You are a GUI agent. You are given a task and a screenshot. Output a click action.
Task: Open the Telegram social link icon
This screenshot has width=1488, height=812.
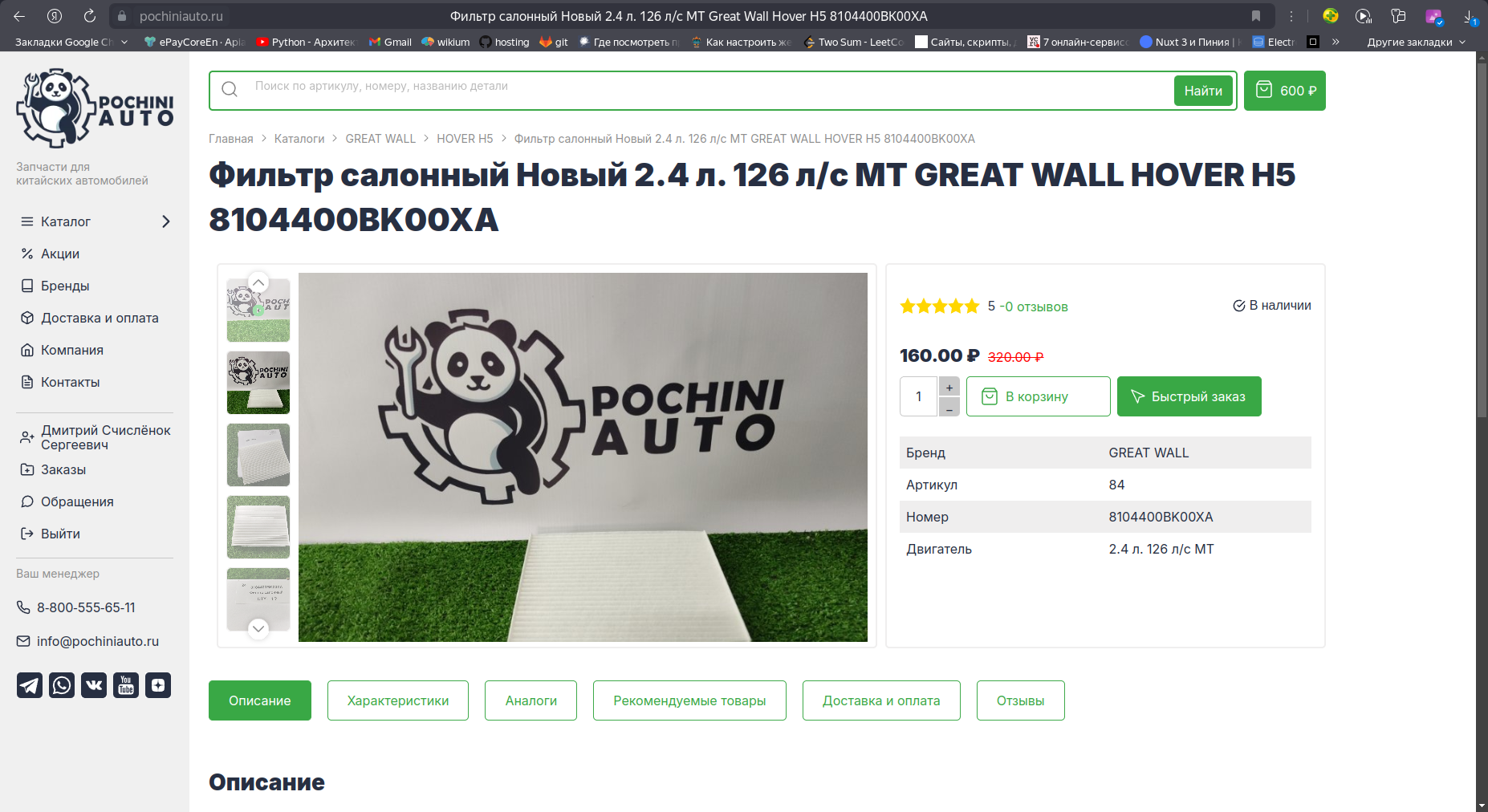coord(30,685)
